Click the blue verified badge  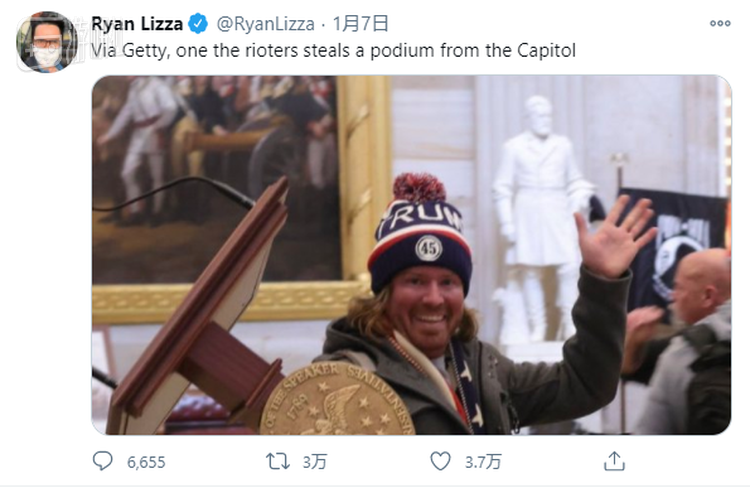point(198,23)
